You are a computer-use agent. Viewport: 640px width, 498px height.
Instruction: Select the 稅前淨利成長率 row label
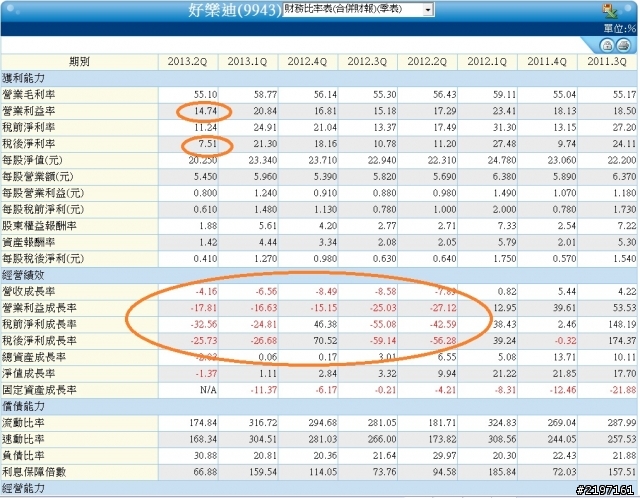point(39,325)
